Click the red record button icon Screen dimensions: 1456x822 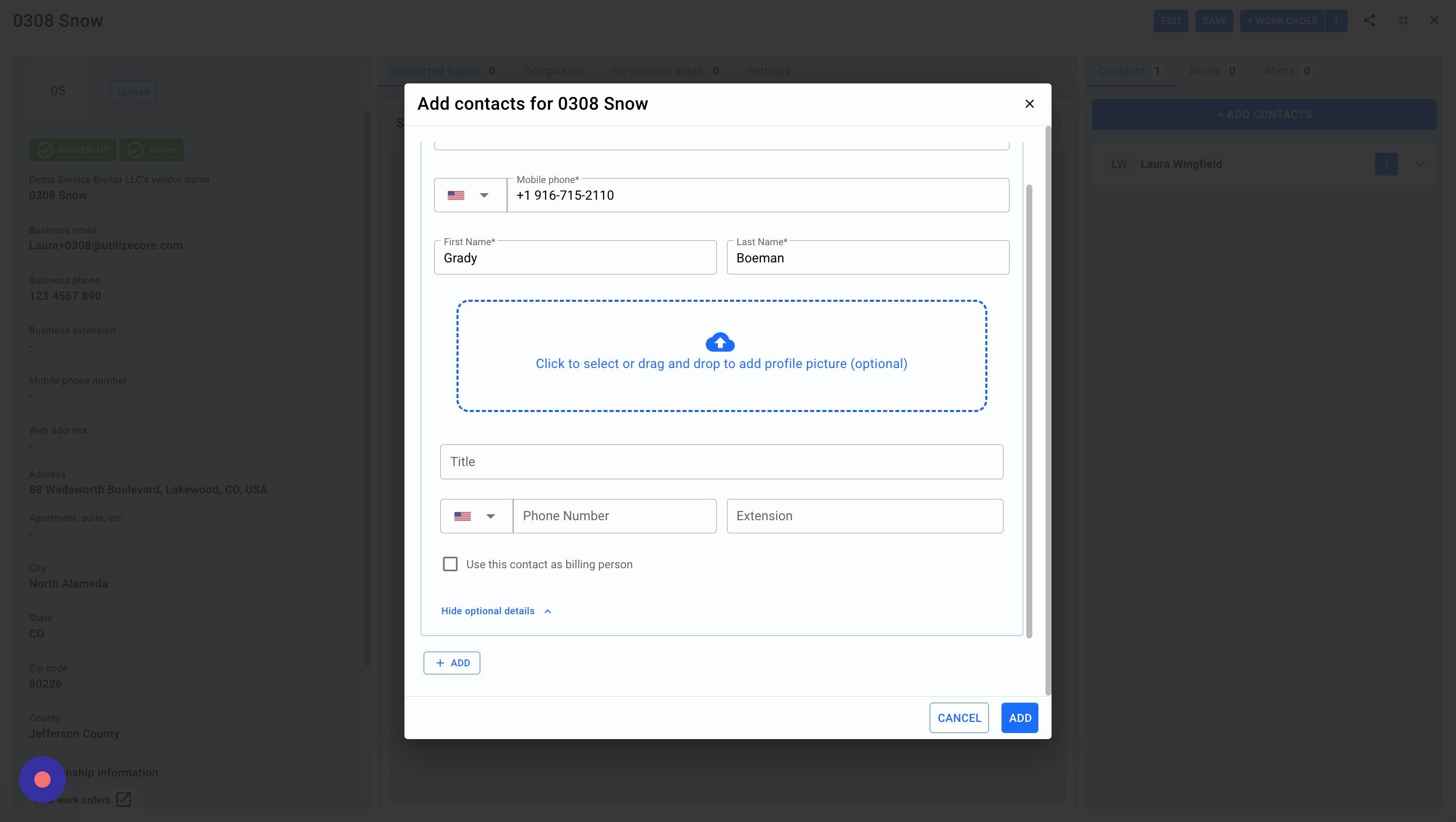tap(42, 780)
